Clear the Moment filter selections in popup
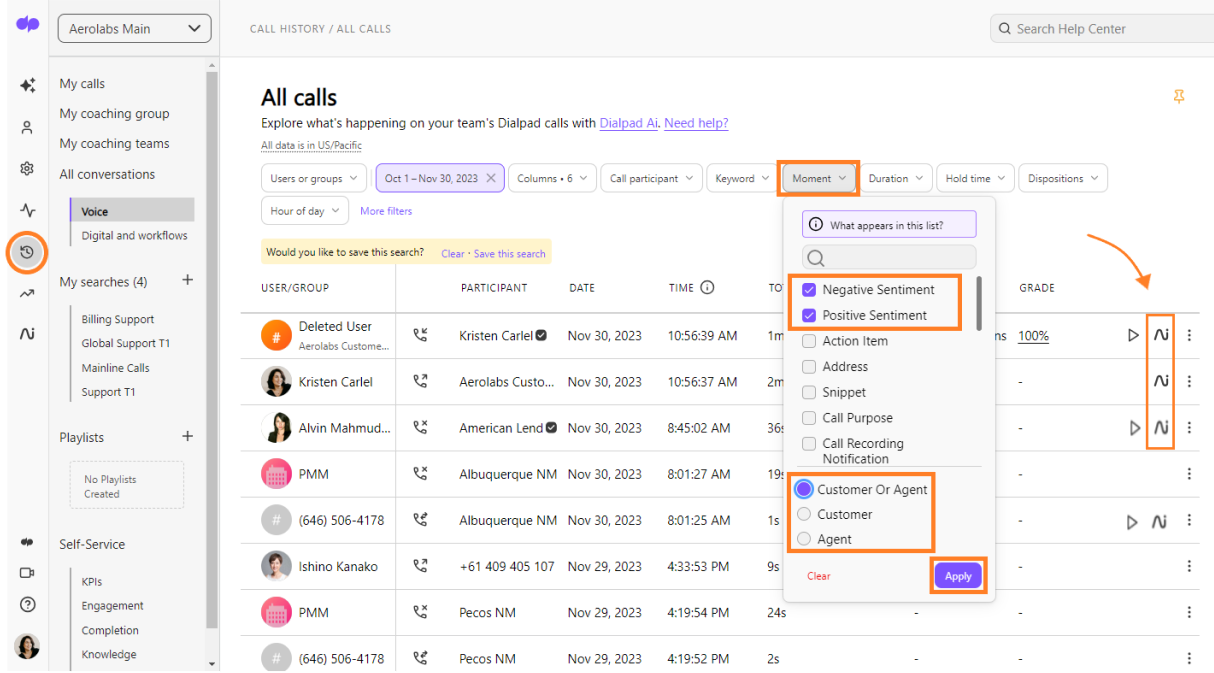 coord(819,576)
